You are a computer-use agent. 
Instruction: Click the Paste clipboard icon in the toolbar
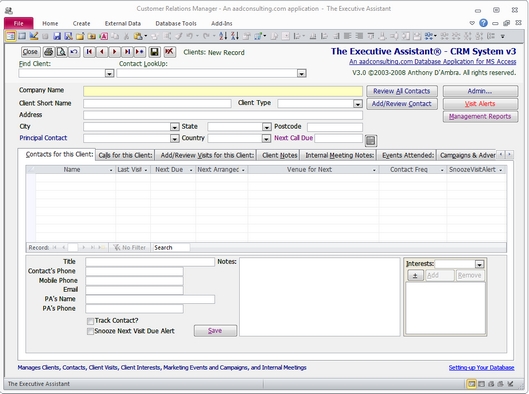tap(138, 36)
